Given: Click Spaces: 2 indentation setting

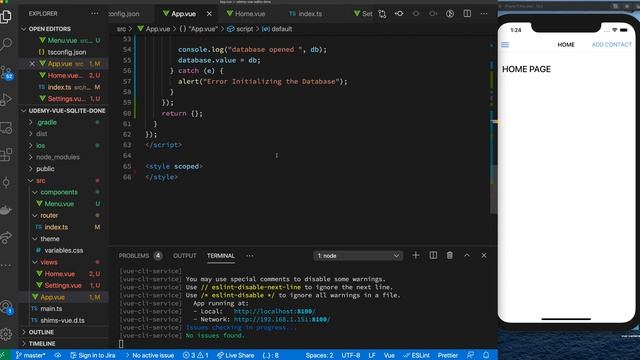Looking at the screenshot, I should [319, 355].
